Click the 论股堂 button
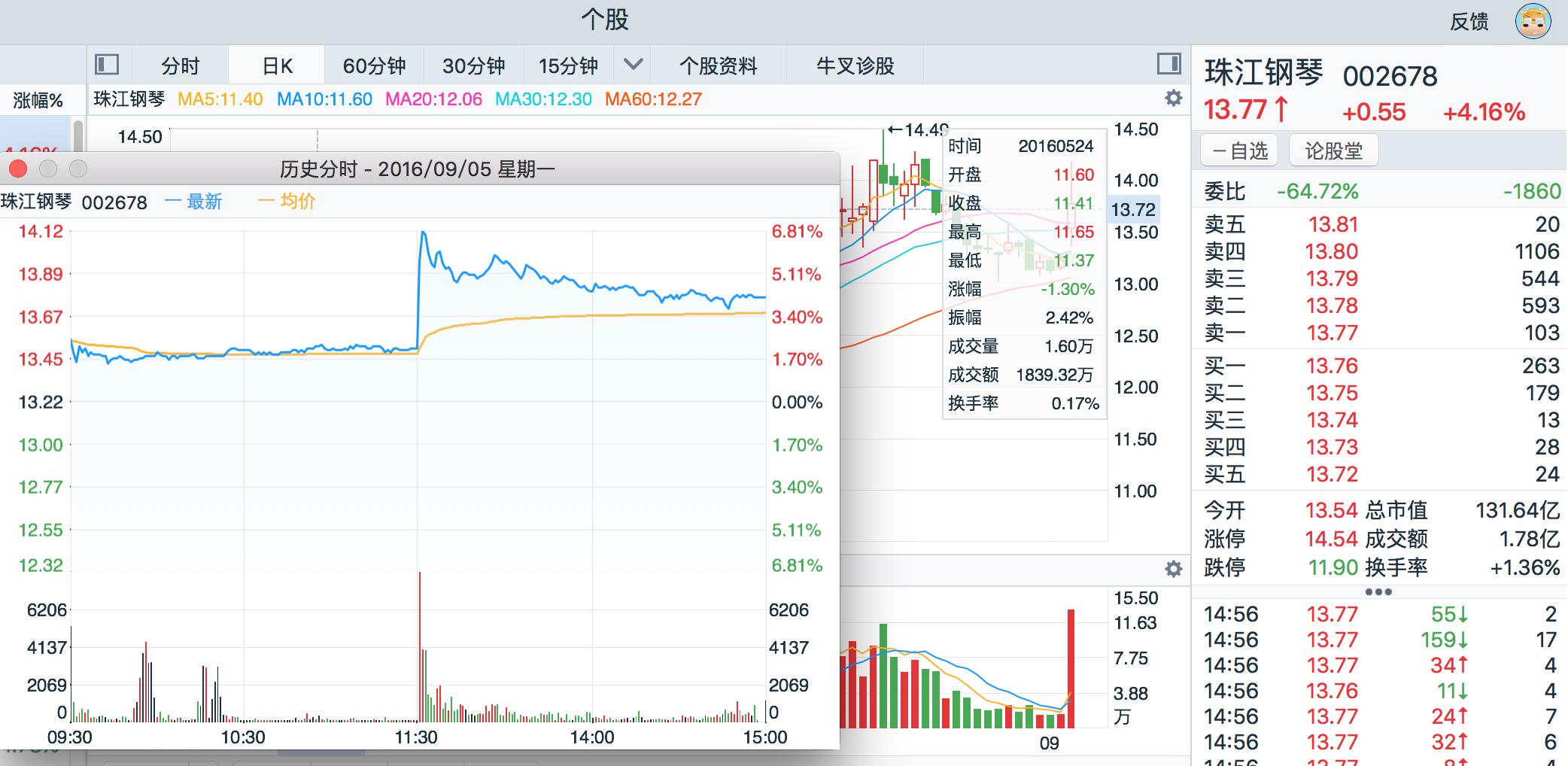 coord(1334,150)
